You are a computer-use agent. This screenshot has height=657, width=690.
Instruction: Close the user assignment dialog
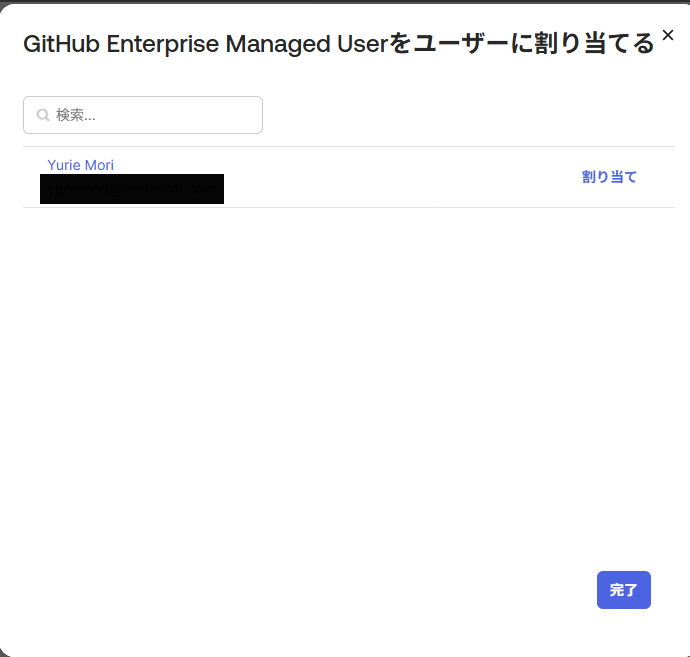click(x=668, y=35)
